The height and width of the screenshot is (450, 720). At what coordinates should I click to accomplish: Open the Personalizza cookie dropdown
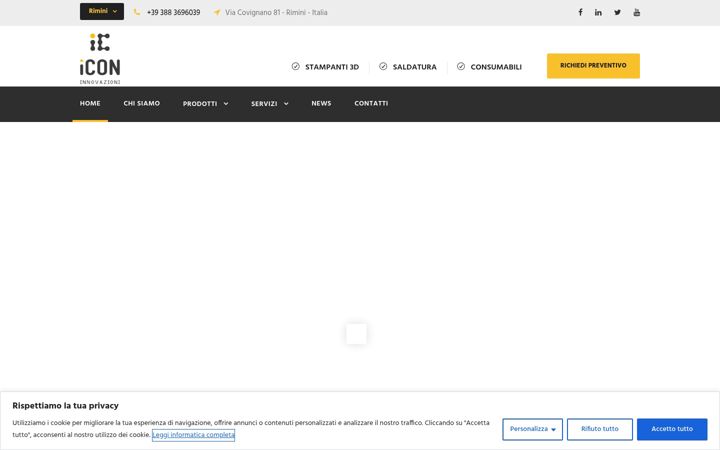point(533,429)
